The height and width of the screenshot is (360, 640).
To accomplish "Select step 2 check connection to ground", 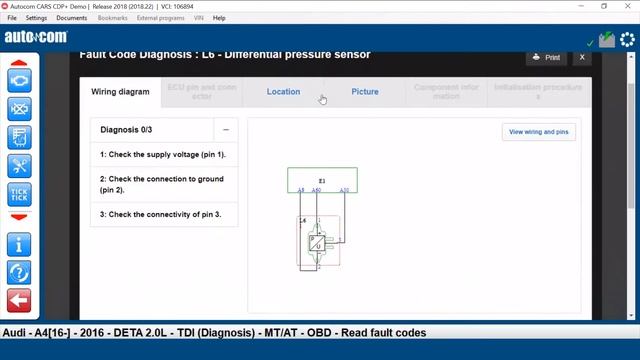I will click(x=164, y=184).
